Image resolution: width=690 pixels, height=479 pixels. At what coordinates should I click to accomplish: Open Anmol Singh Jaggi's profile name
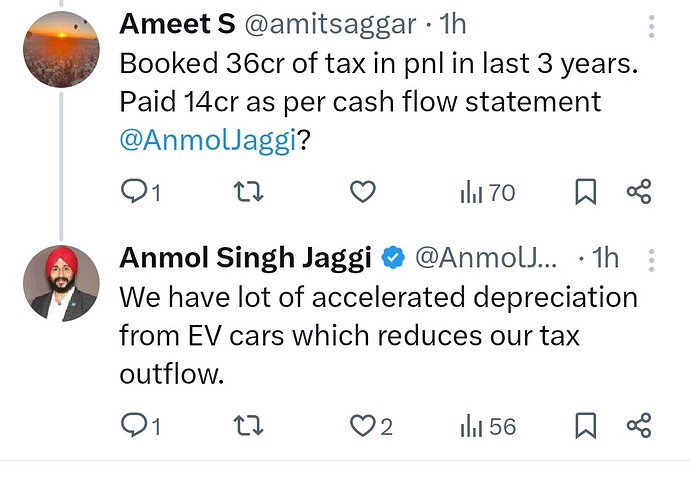coord(245,258)
